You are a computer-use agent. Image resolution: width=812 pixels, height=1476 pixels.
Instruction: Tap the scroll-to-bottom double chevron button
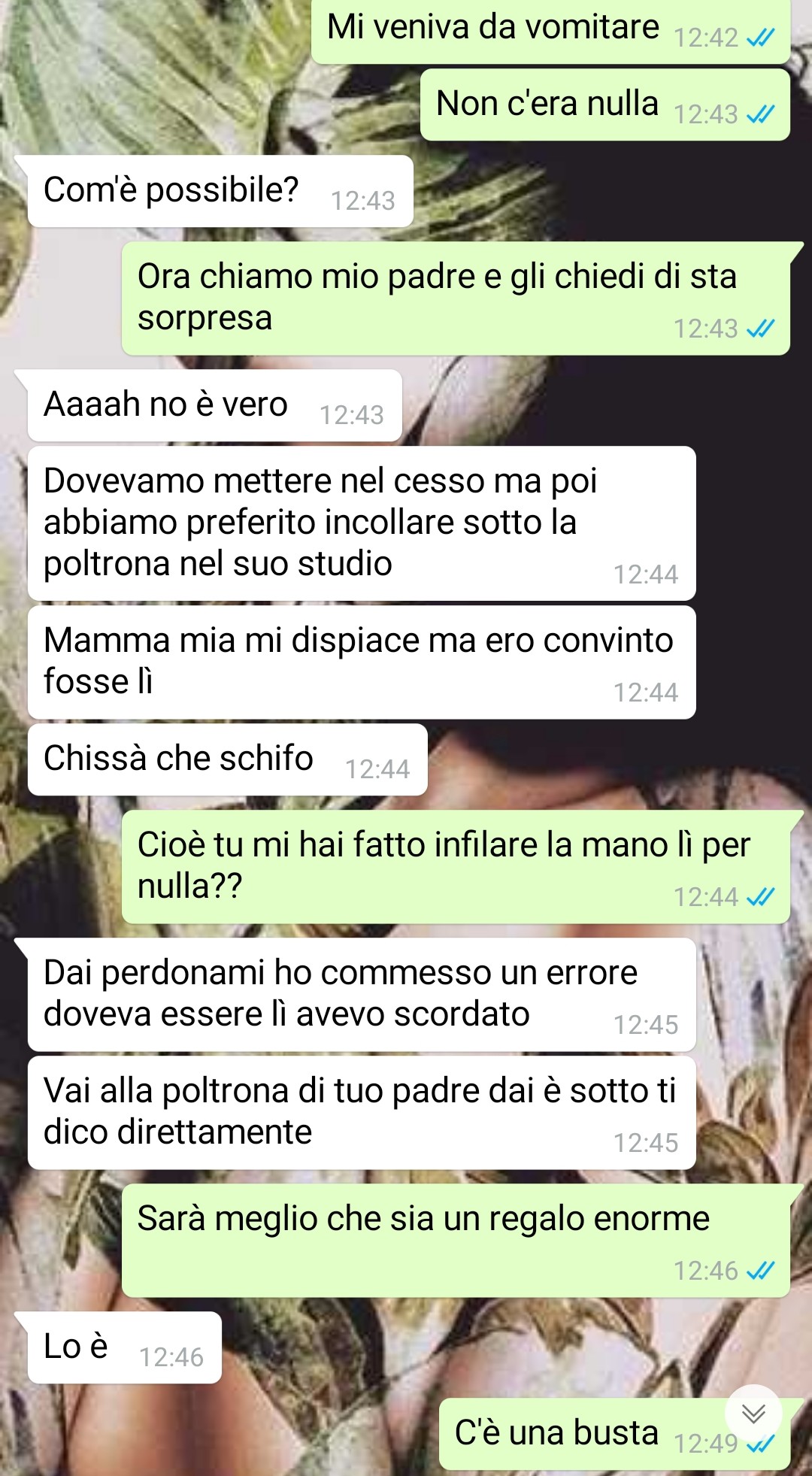753,1413
